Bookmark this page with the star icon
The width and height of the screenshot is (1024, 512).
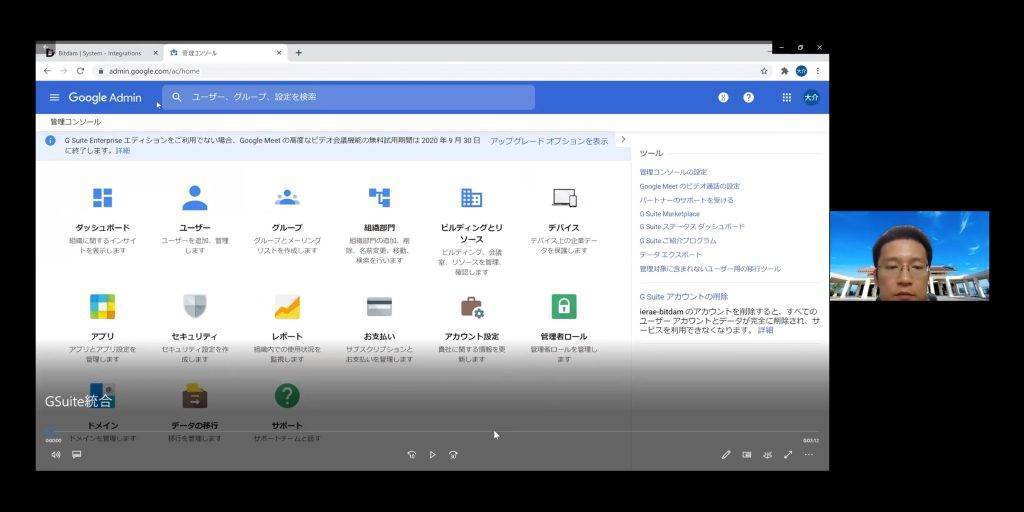(x=764, y=71)
